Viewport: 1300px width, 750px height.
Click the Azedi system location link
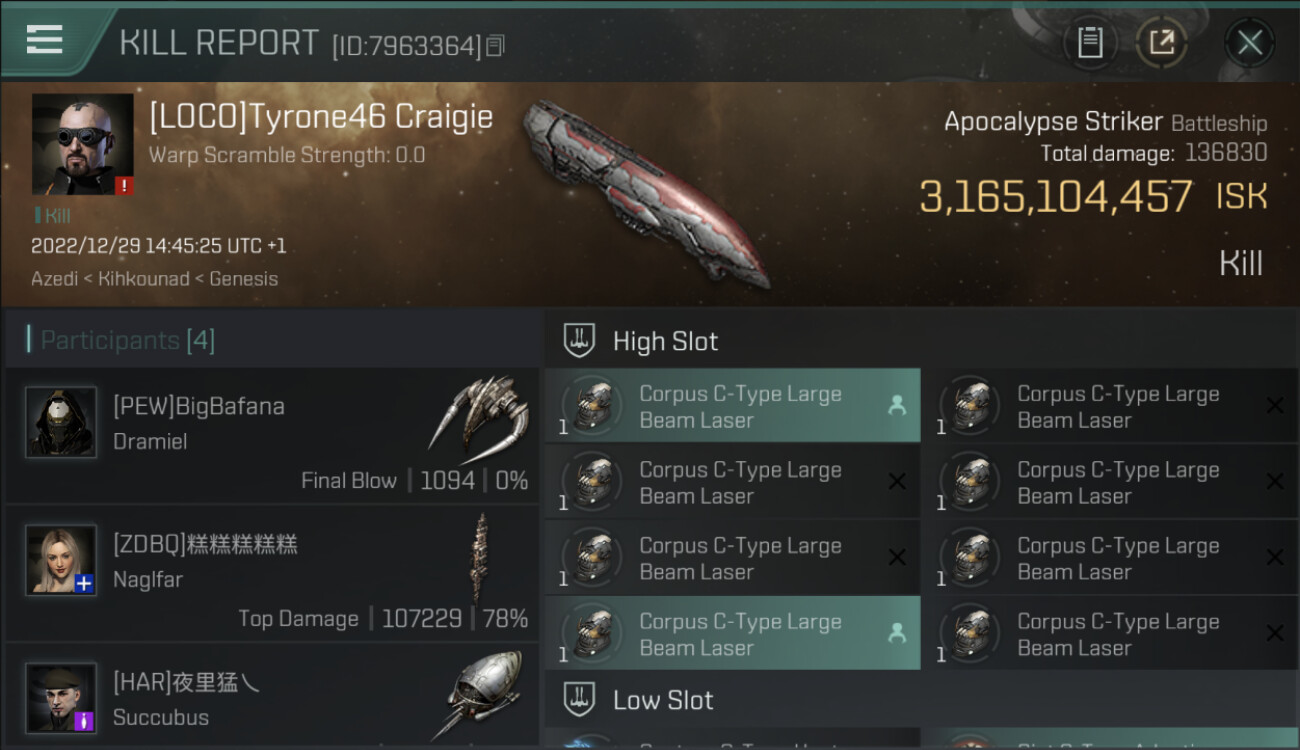point(55,279)
